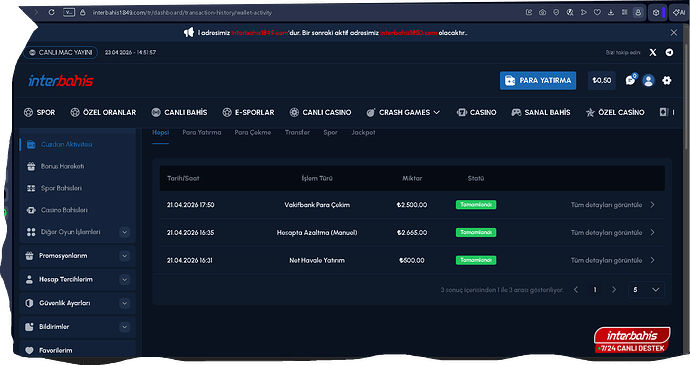The image size is (690, 365).
Task: Open Özel Oranlar in navigation
Action: pos(103,112)
